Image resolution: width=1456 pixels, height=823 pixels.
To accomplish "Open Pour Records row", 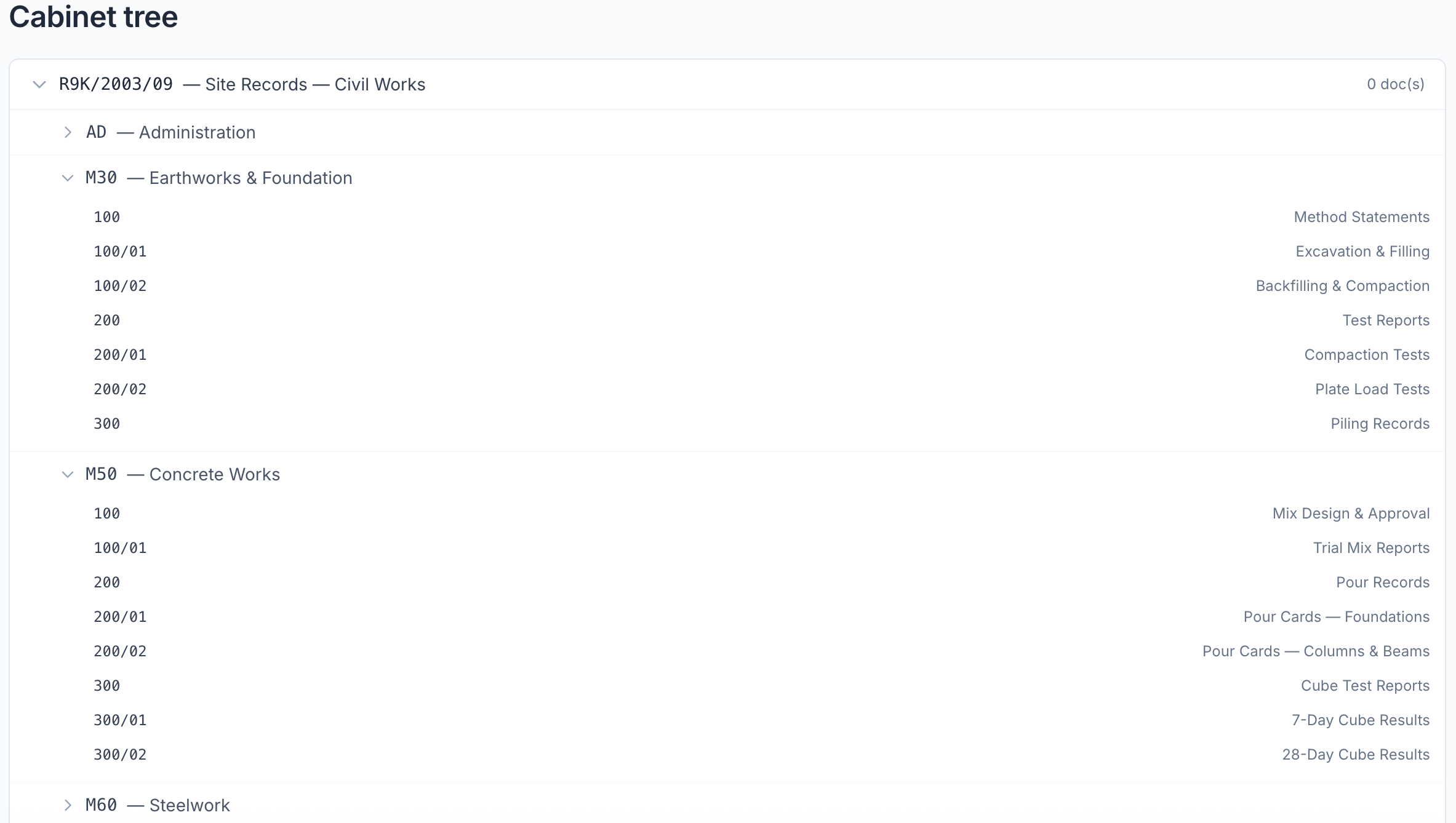I will (761, 582).
